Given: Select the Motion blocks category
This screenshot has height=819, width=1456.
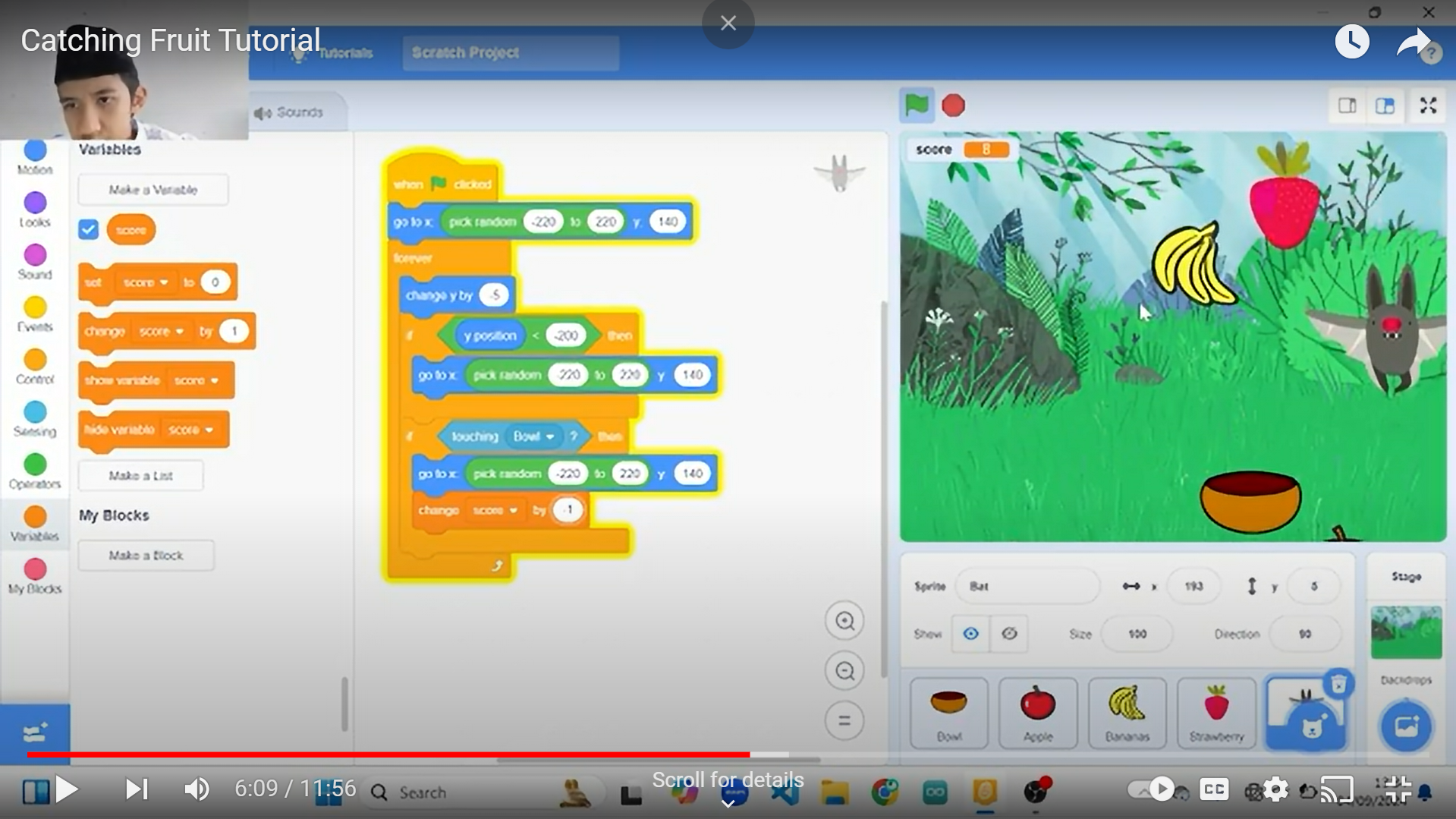Looking at the screenshot, I should [35, 157].
